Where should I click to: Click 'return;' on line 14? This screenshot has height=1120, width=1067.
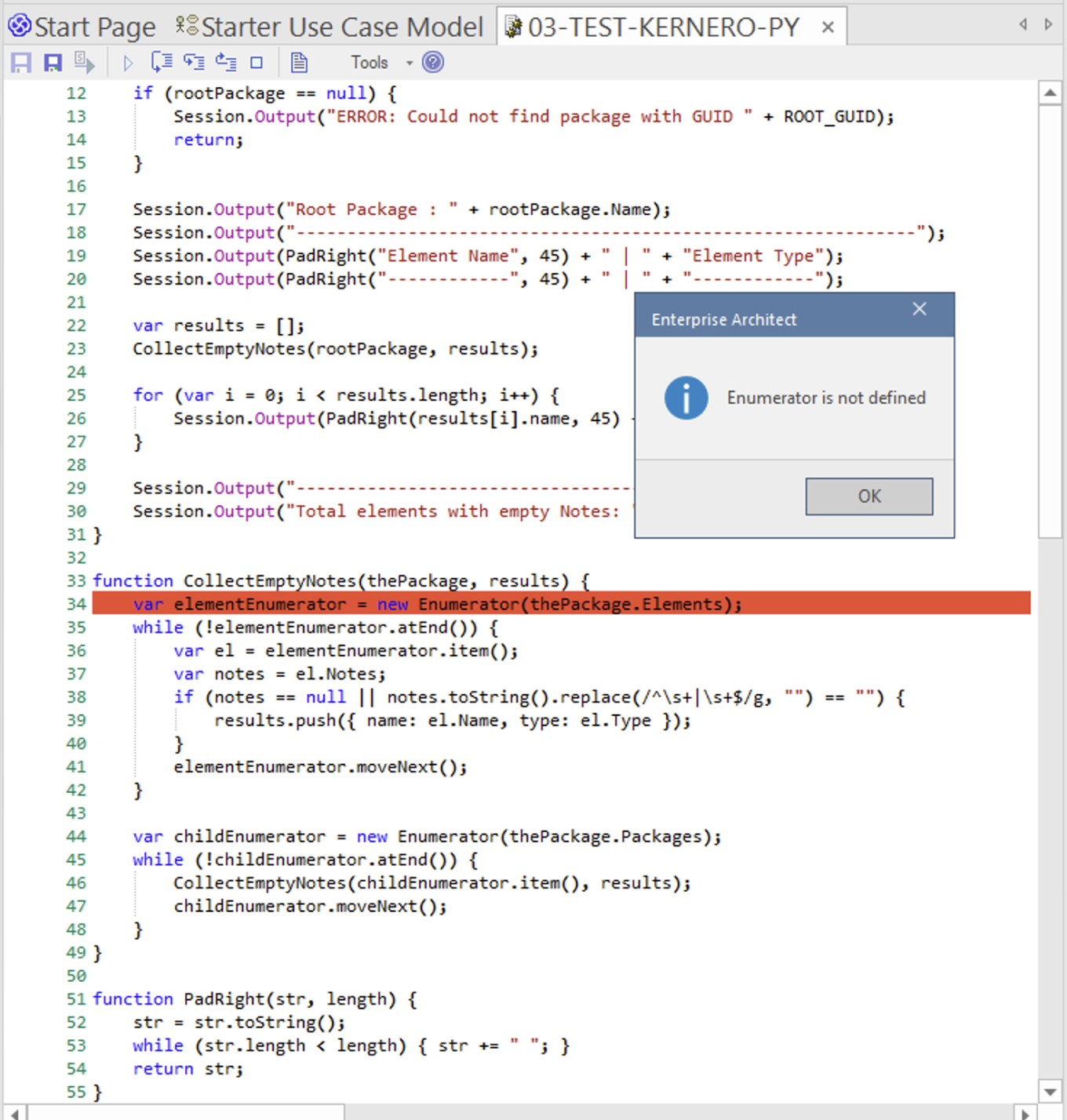[209, 140]
